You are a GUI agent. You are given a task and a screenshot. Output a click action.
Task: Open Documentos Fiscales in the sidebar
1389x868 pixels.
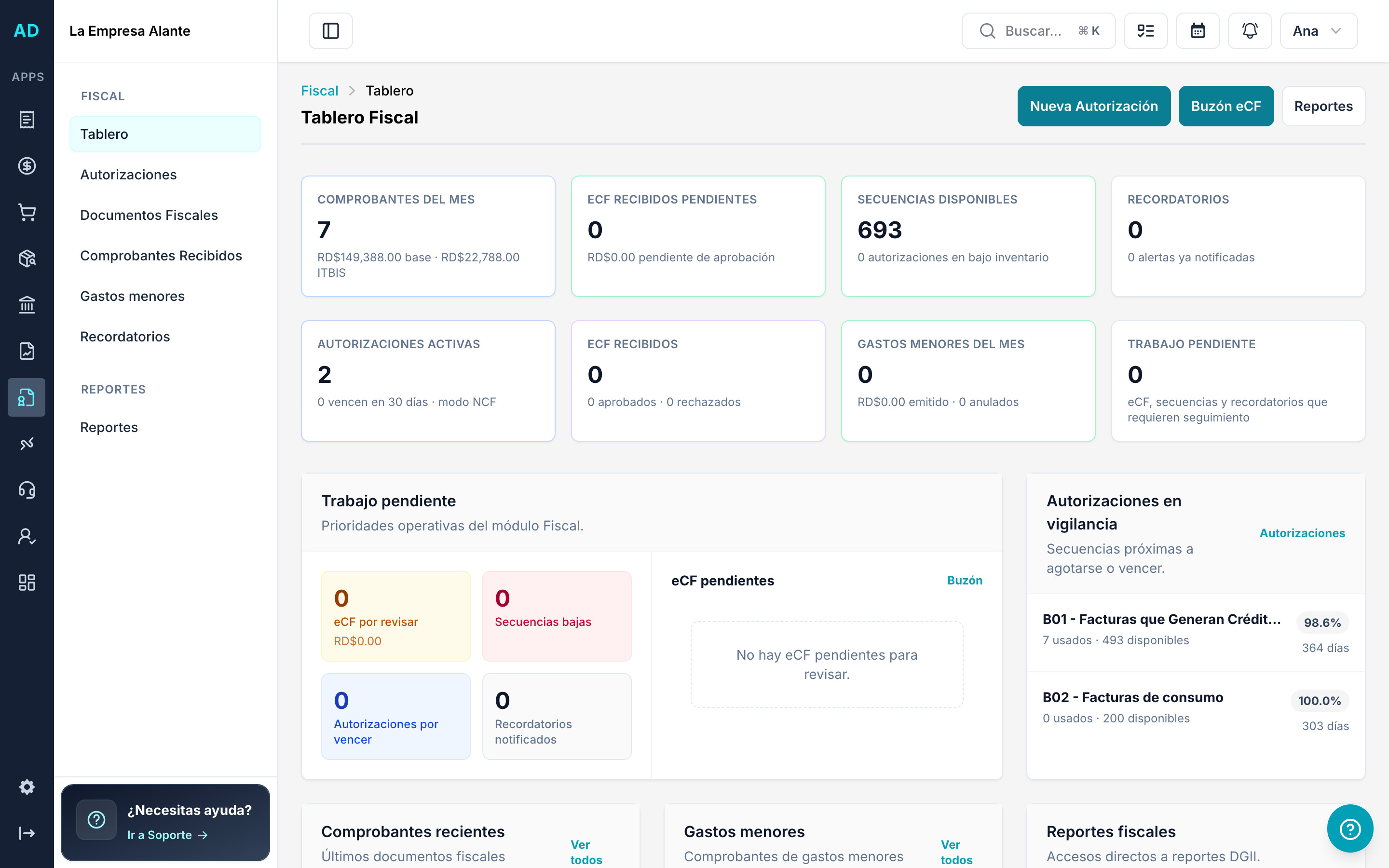[x=165, y=215]
